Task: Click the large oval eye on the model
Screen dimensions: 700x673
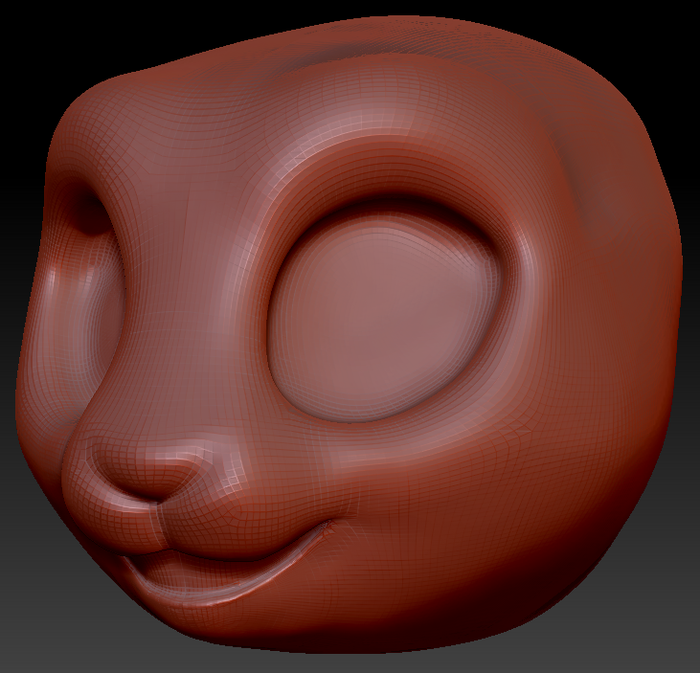Action: (x=385, y=316)
